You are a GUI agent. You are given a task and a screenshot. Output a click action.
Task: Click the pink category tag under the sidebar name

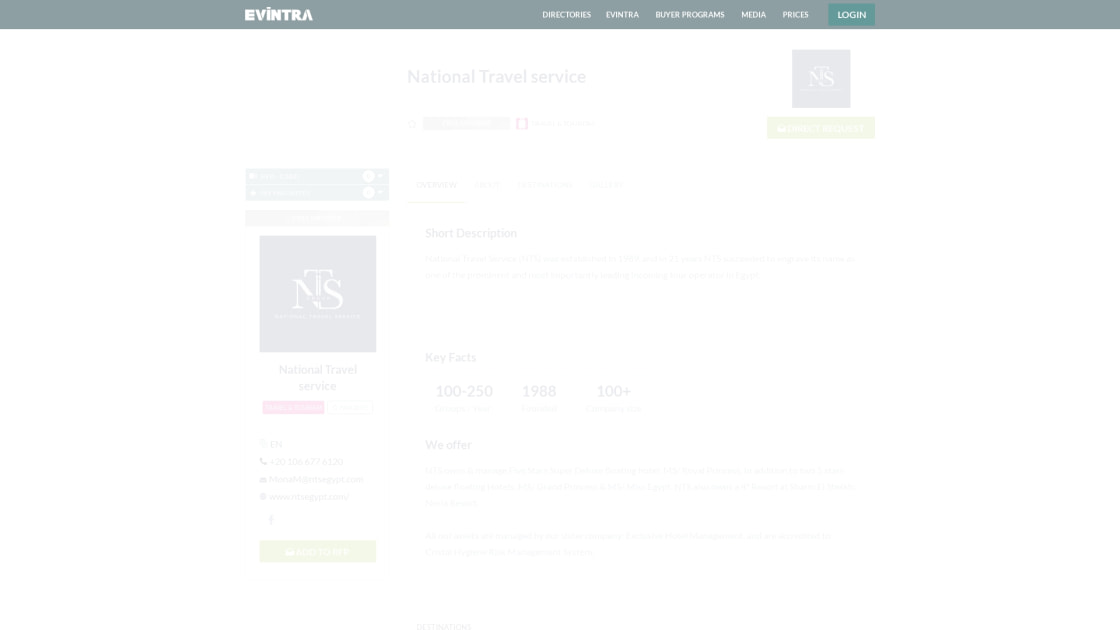(x=294, y=407)
